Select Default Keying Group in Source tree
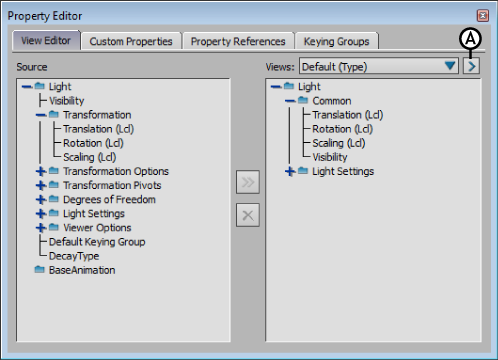 tap(97, 242)
